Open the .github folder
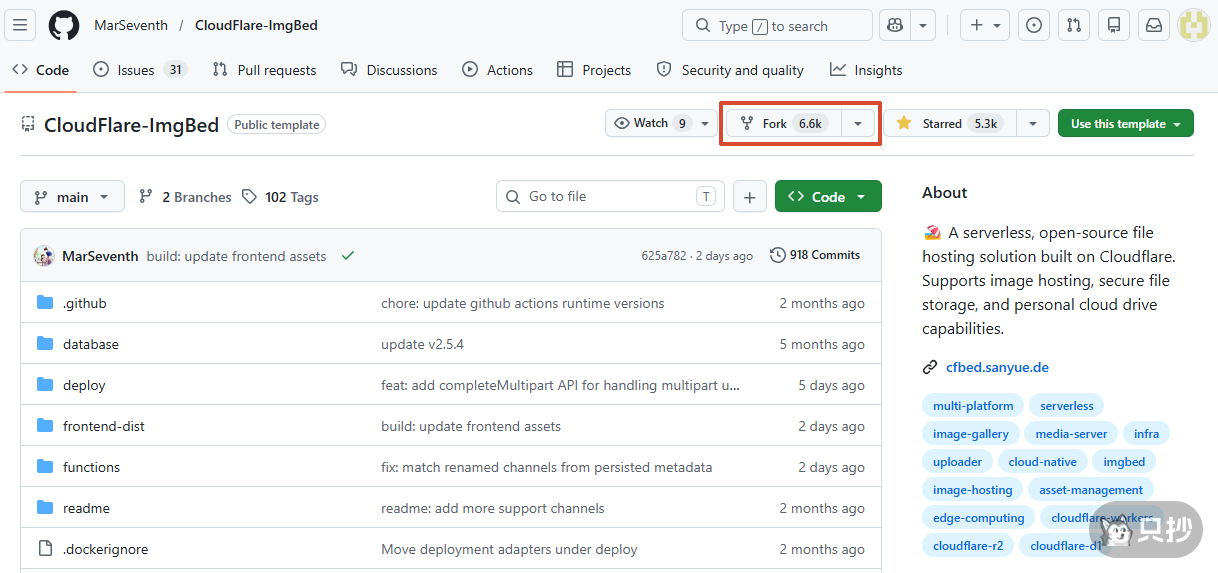 [84, 303]
